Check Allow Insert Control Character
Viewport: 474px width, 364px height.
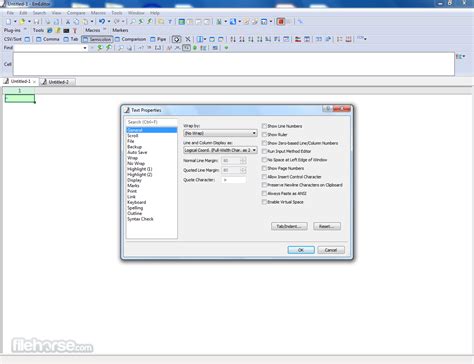coord(264,177)
